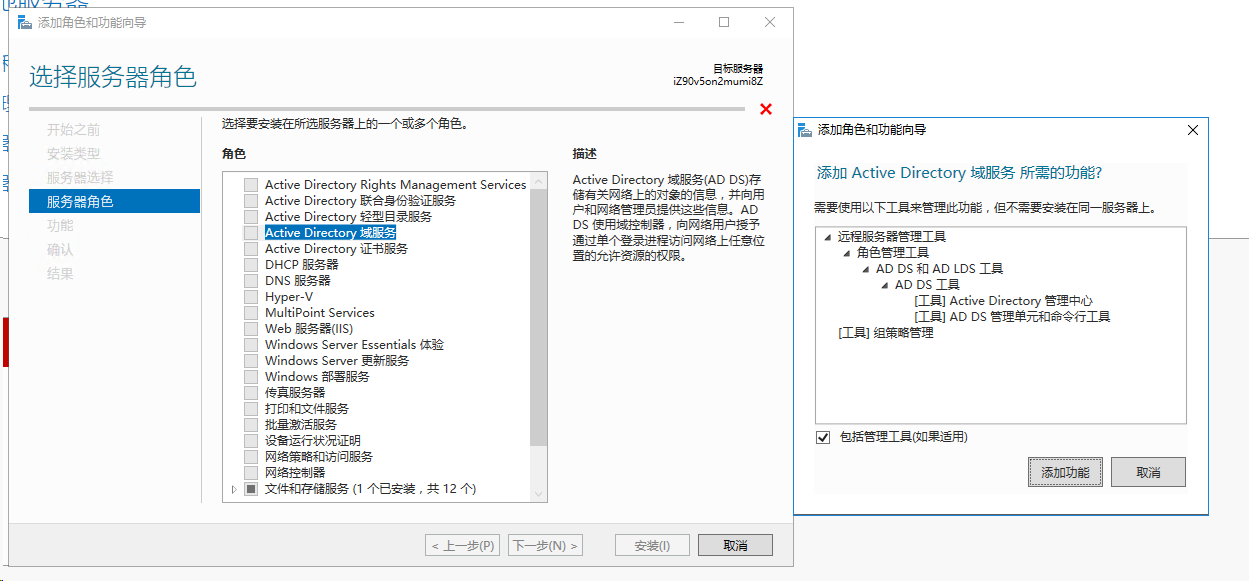The width and height of the screenshot is (1249, 581).
Task: Go to the 服务器选择 wizard step
Action: [x=80, y=177]
